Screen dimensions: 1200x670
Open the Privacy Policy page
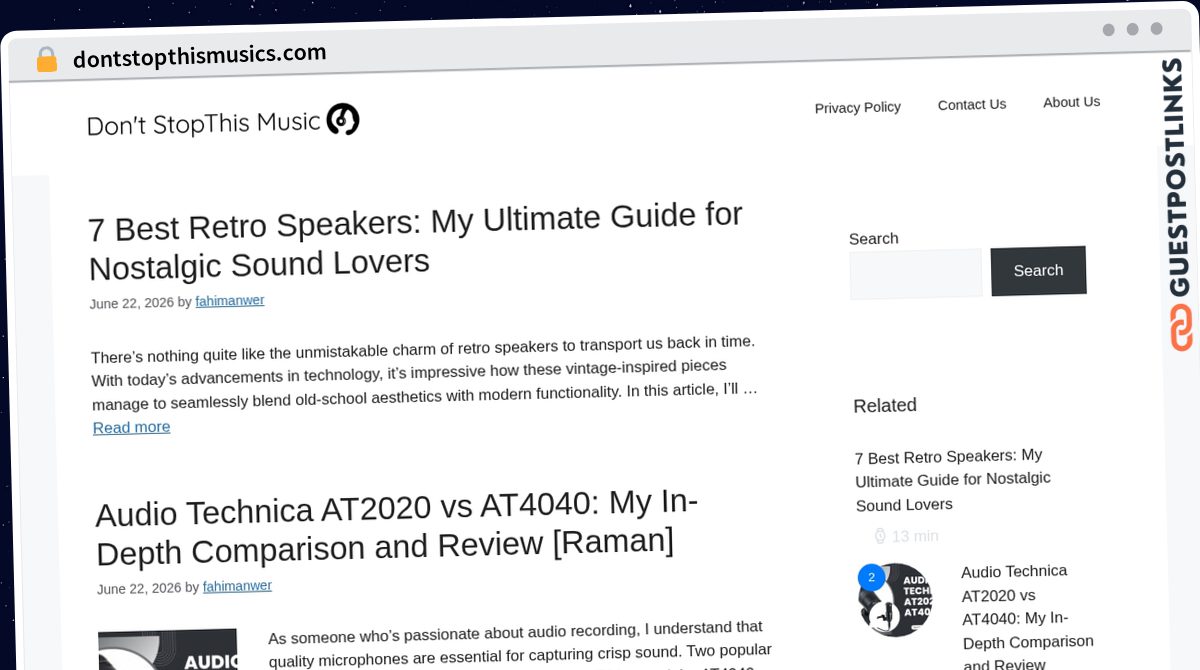(x=858, y=107)
